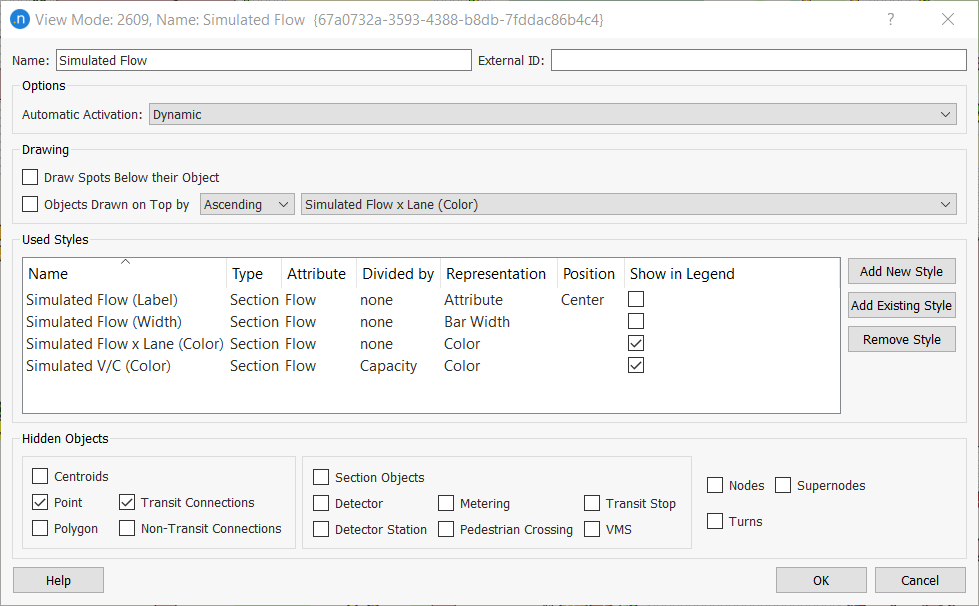This screenshot has height=606, width=979.
Task: Uncheck the Point hidden objects checkbox
Action: tap(40, 502)
